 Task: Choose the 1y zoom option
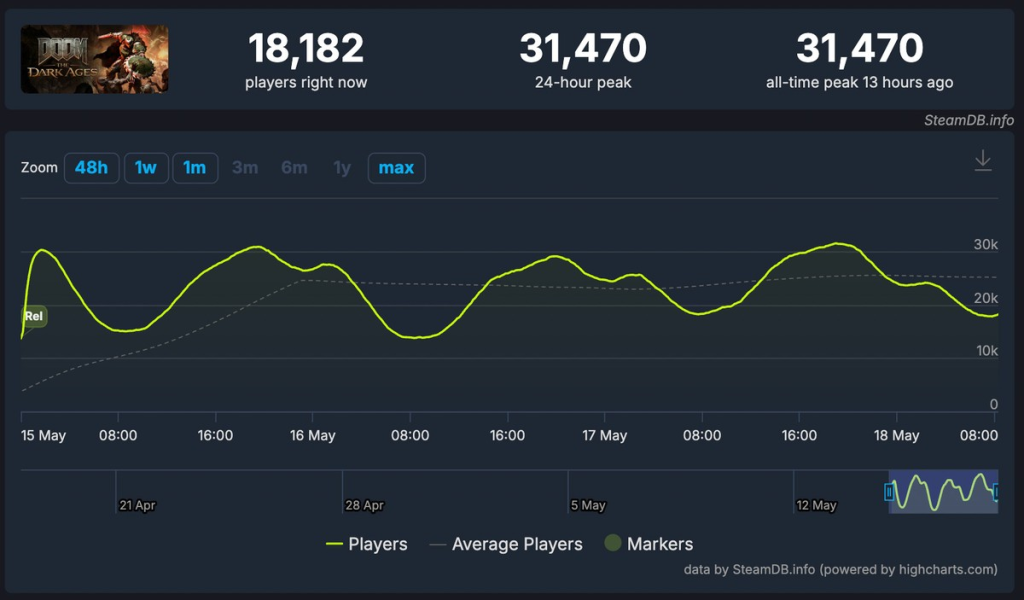click(342, 168)
